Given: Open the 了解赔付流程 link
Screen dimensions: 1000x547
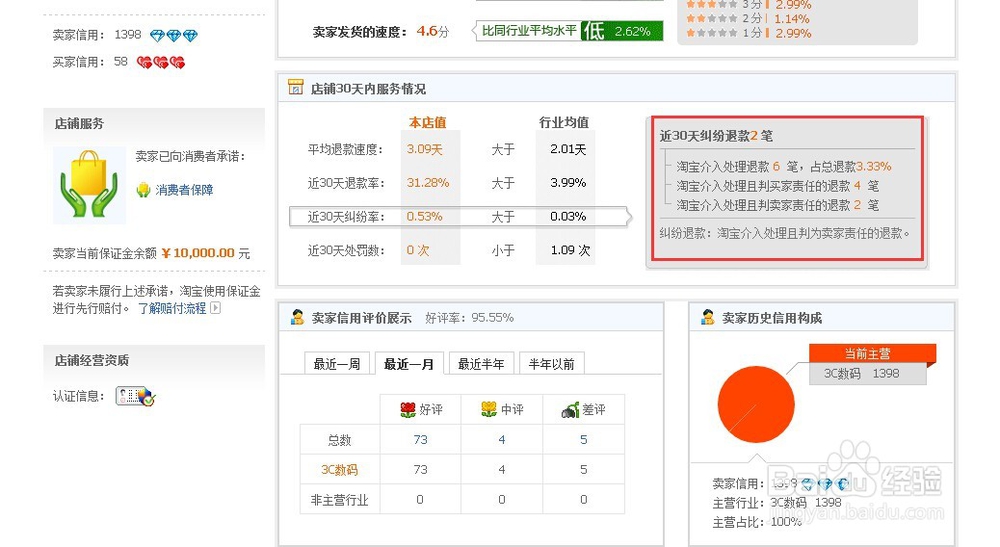Looking at the screenshot, I should tap(172, 308).
